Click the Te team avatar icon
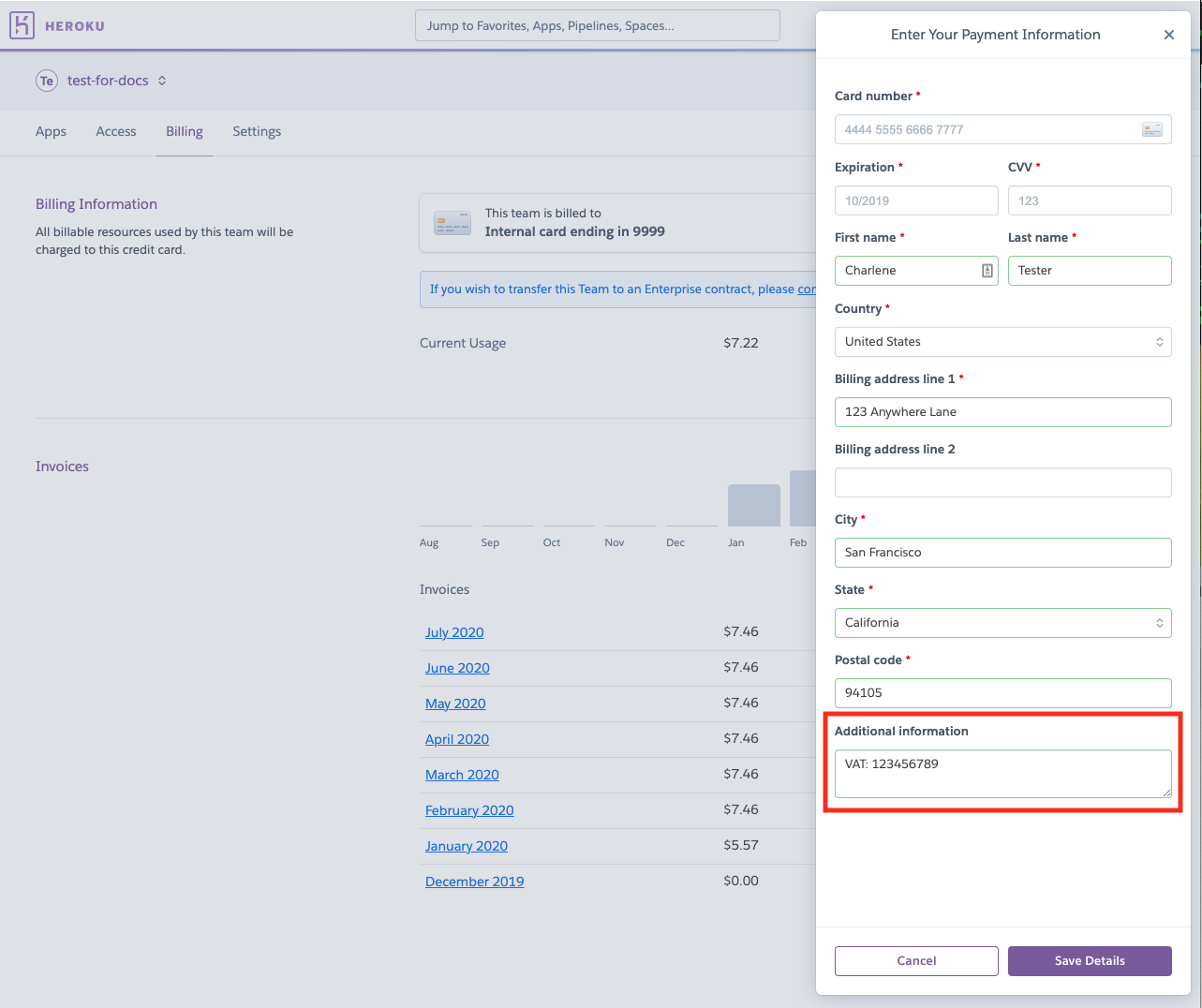The width and height of the screenshot is (1202, 1008). point(47,81)
